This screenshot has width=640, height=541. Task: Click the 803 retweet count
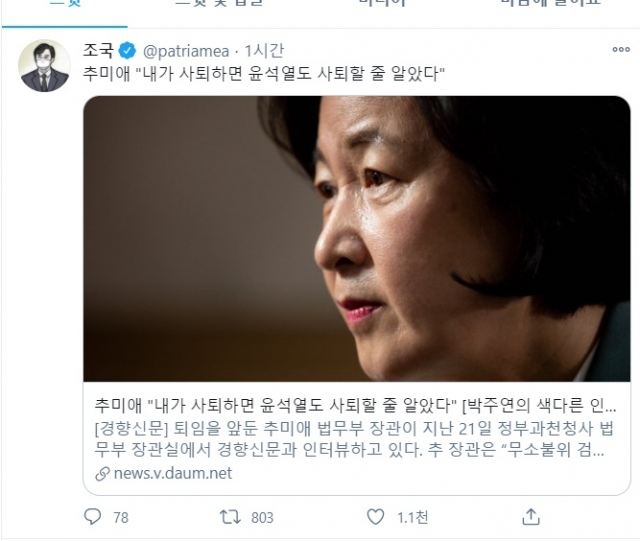tap(262, 518)
